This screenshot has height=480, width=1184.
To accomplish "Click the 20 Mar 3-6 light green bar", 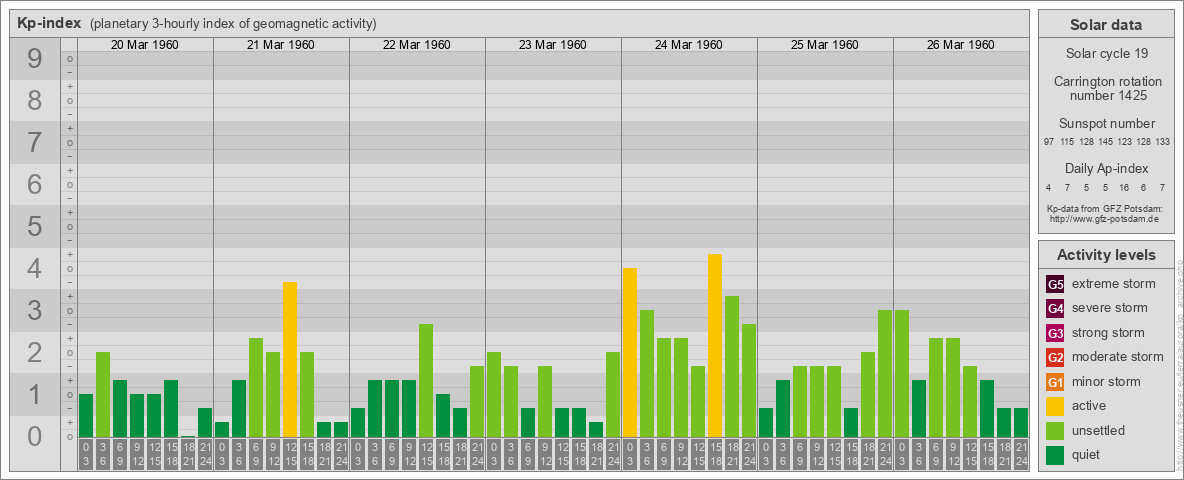I will [103, 395].
